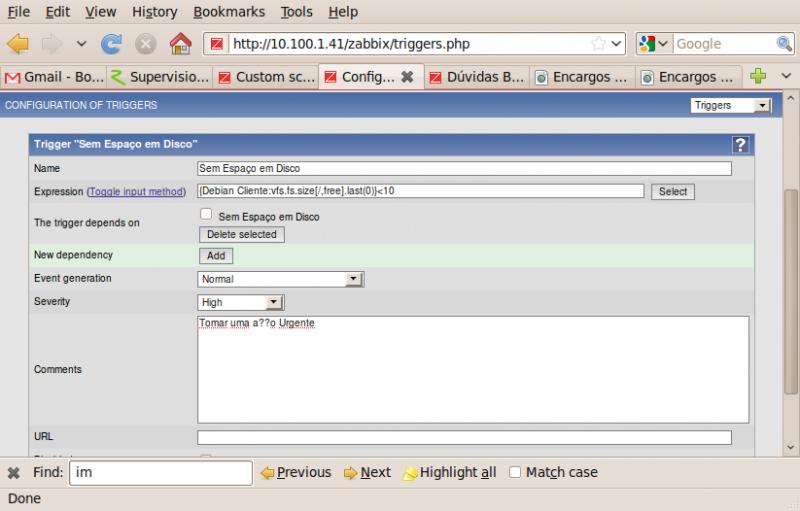Screen dimensions: 800x511
Task: Click the Toggle input method link
Action: coord(136,192)
